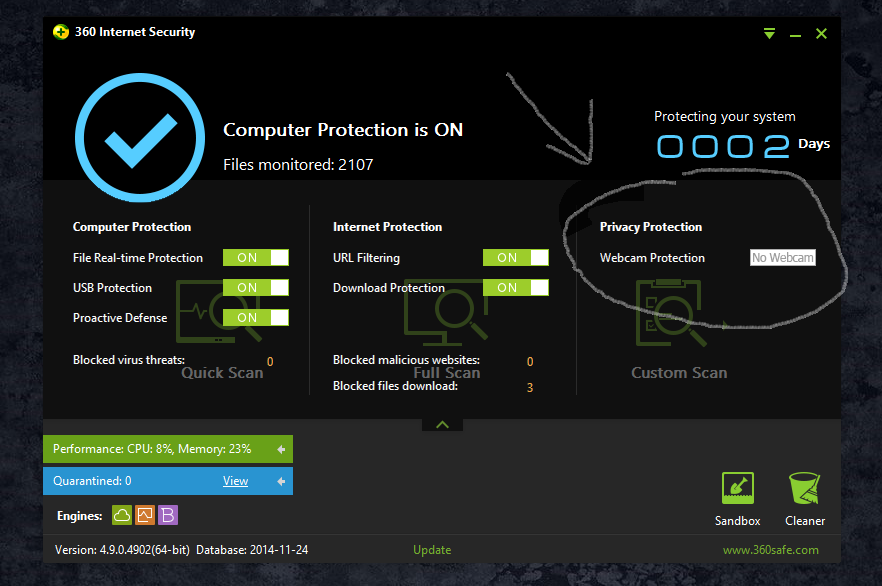This screenshot has width=882, height=586.
Task: Click the Quarantined: 0 bar
Action: 168,481
